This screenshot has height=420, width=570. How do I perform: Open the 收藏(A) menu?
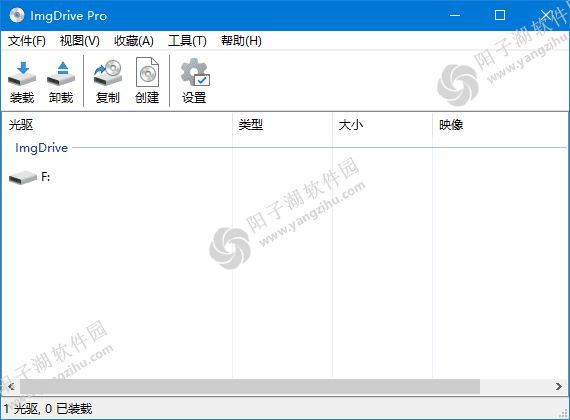[134, 41]
